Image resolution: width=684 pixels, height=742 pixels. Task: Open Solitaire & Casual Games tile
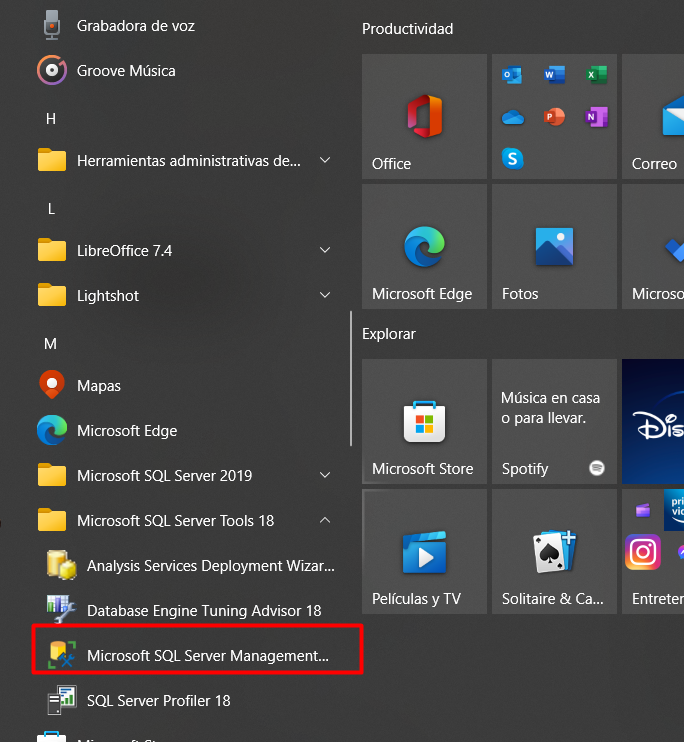click(554, 551)
